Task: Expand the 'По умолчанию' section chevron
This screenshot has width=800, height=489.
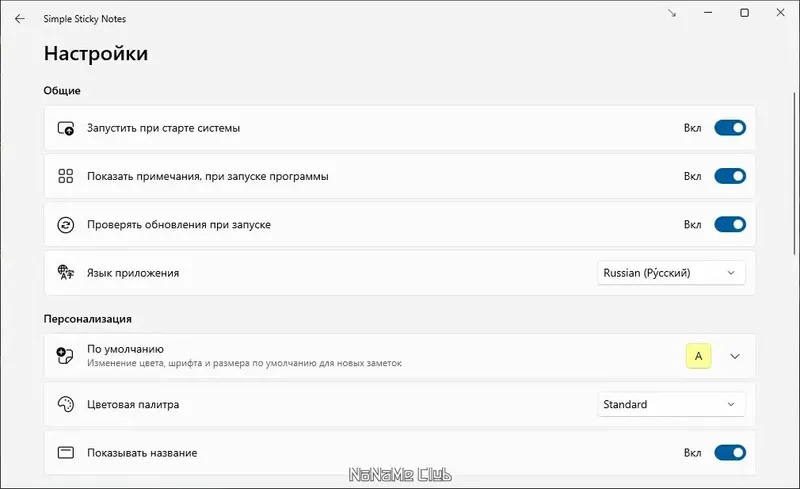Action: point(736,356)
